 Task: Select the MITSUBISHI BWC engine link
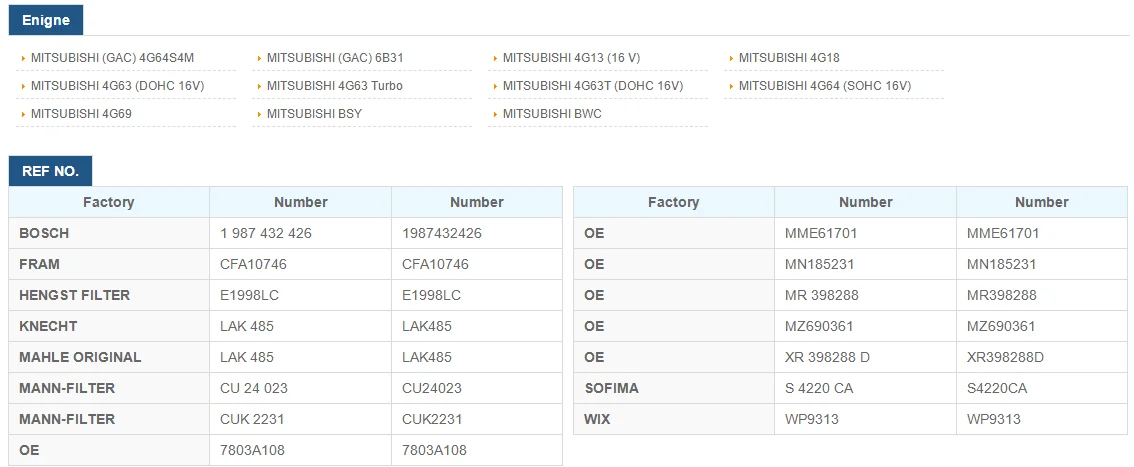pos(552,113)
